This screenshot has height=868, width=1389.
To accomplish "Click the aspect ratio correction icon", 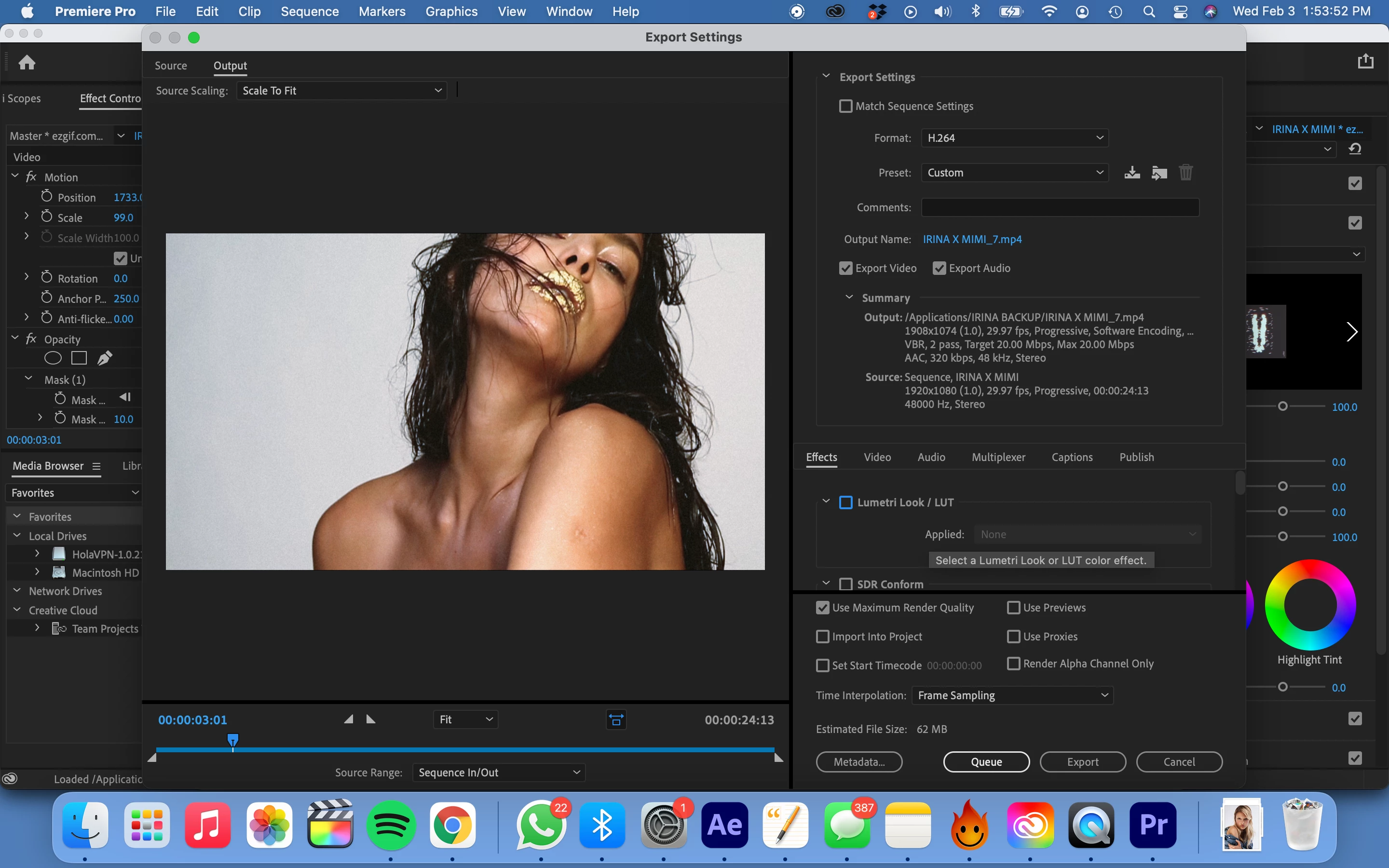I will (x=616, y=720).
